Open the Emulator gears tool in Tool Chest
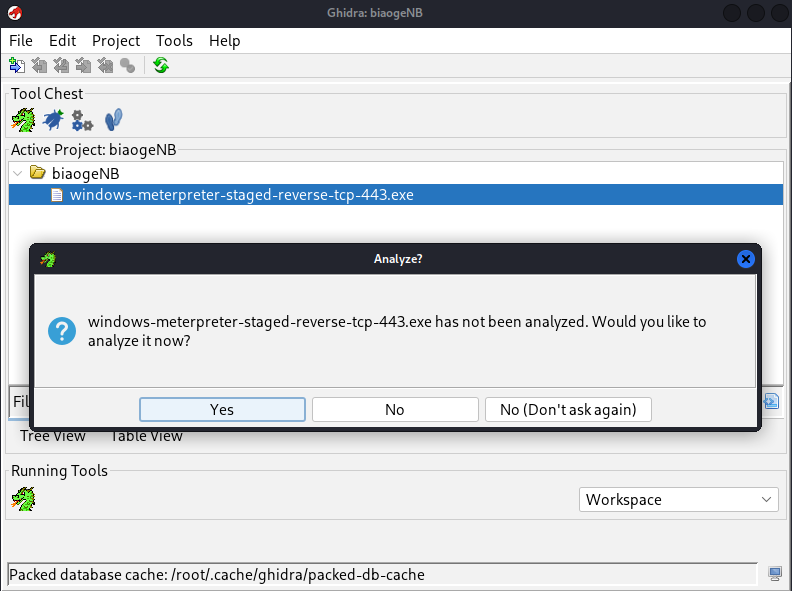The image size is (792, 591). tap(82, 121)
